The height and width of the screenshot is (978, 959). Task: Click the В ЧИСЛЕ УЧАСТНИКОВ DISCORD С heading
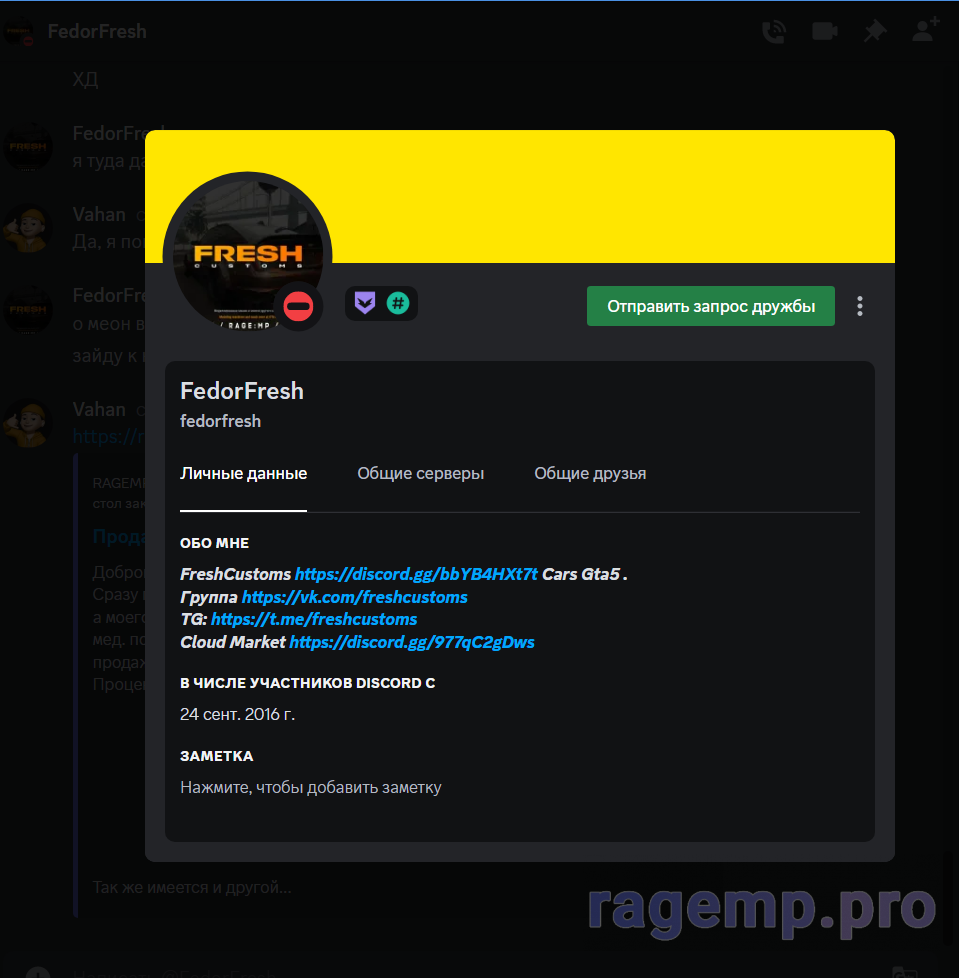pyautogui.click(x=307, y=683)
